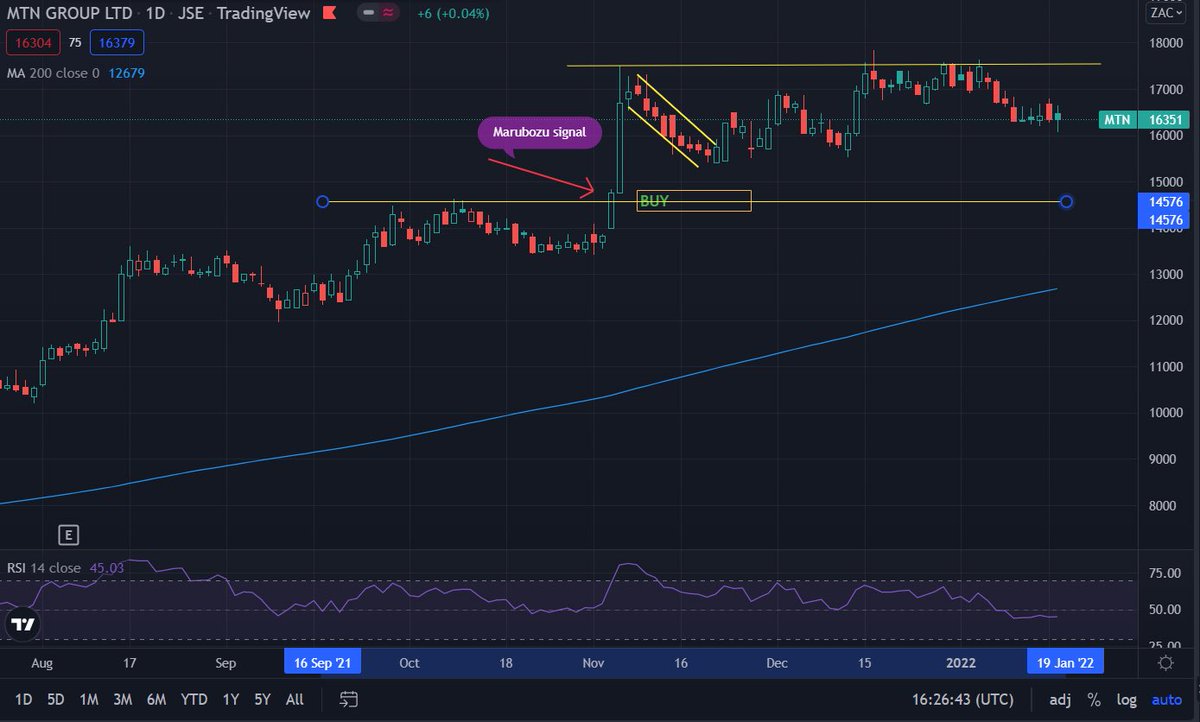The height and width of the screenshot is (722, 1200).
Task: Toggle log scale mode
Action: click(x=1127, y=699)
